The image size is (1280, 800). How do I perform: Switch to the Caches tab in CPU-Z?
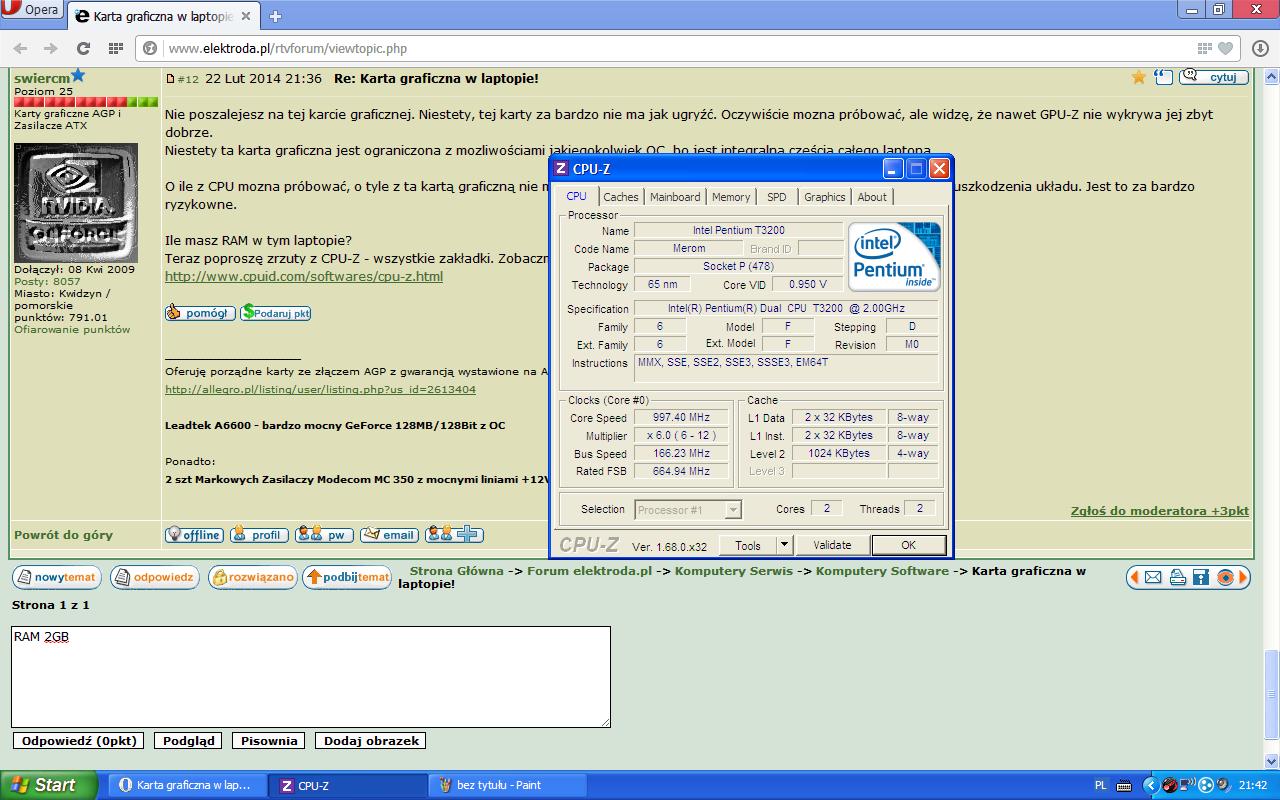[x=621, y=197]
